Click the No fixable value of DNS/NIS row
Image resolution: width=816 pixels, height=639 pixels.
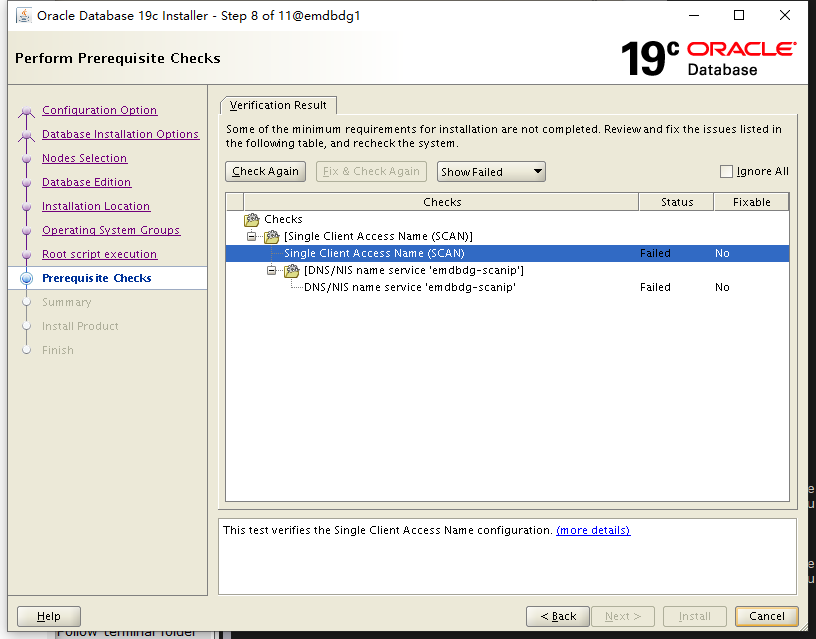coord(722,287)
